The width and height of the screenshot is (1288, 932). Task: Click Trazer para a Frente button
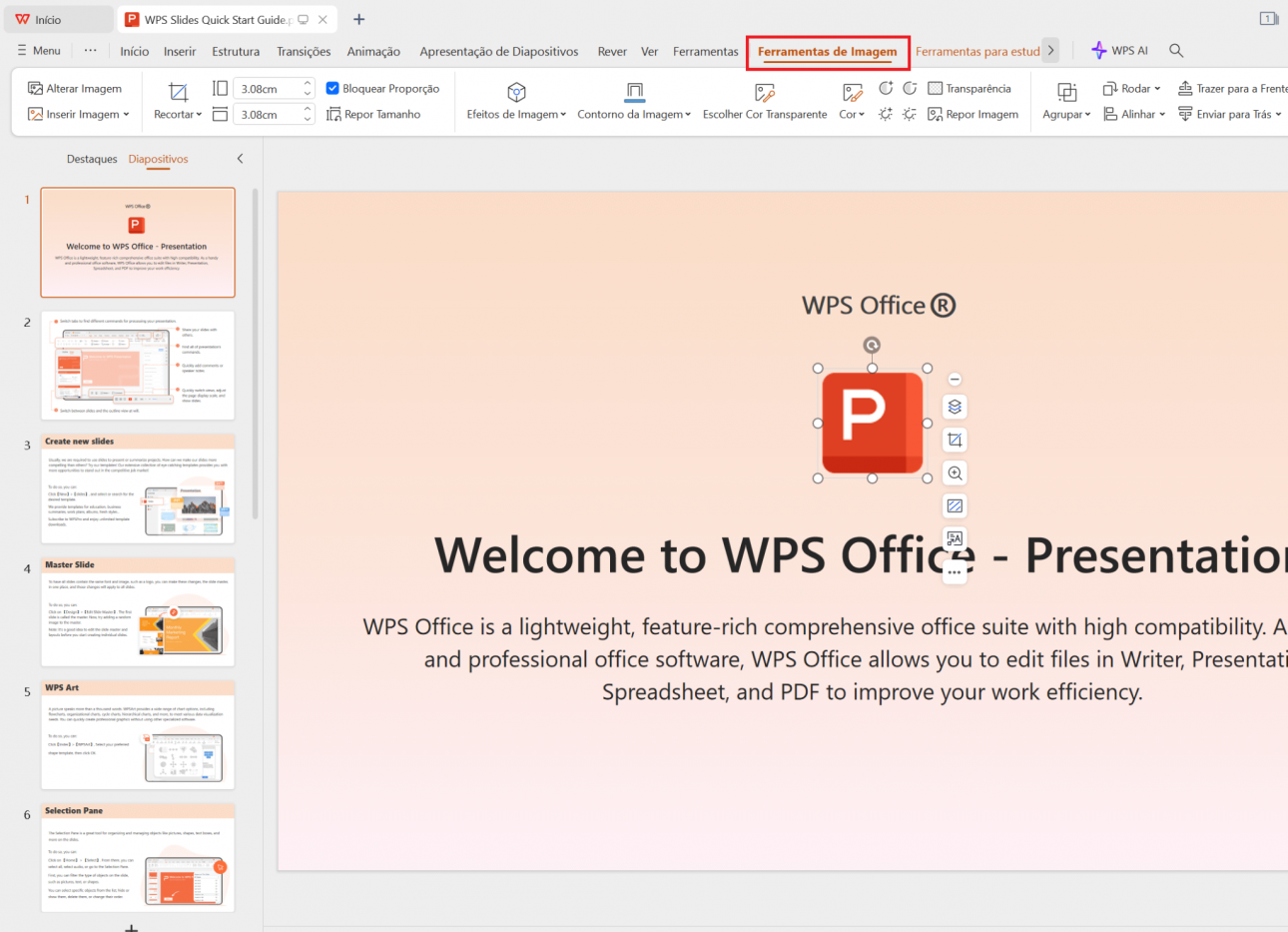(x=1232, y=89)
